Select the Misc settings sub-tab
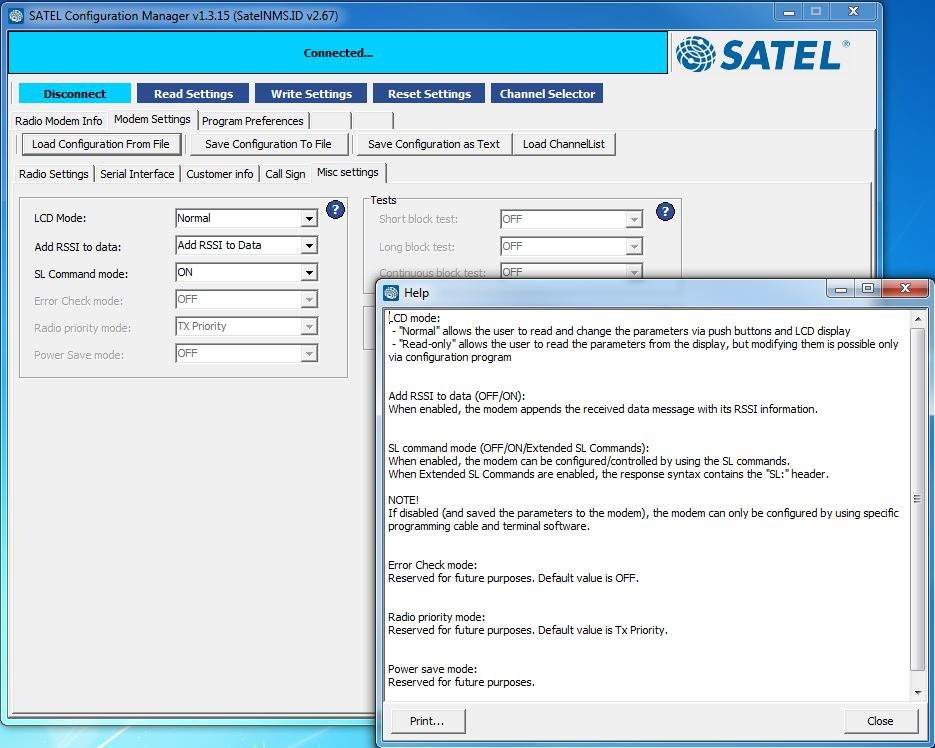This screenshot has height=748, width=935. (x=348, y=172)
